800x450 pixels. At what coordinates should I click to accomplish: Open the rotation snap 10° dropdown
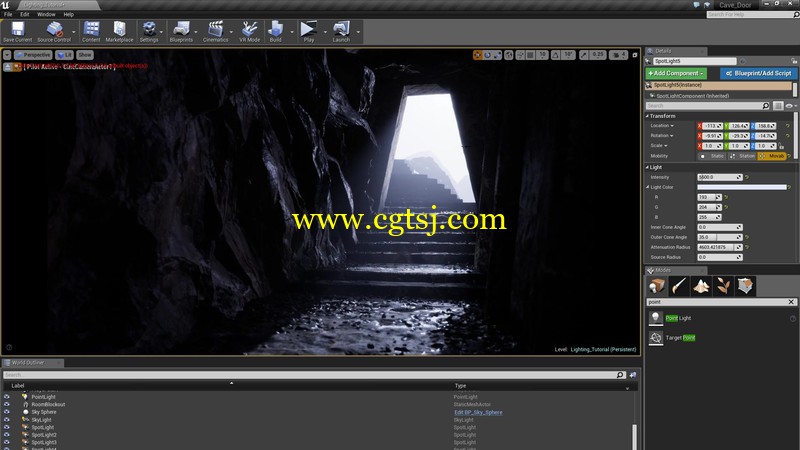568,55
